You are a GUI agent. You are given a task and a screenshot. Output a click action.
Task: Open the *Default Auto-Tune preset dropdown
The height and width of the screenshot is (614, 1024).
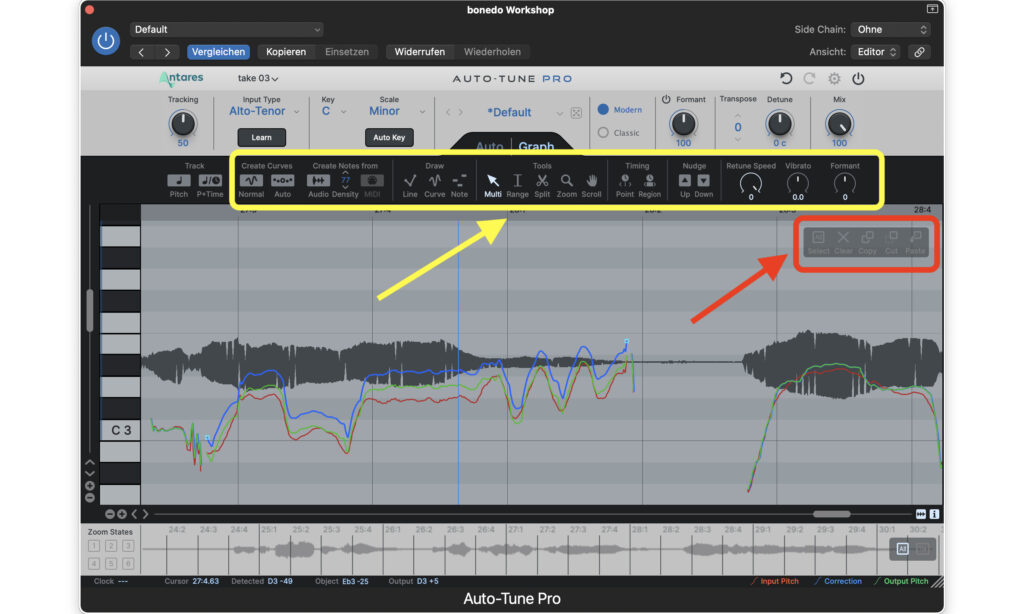[524, 112]
